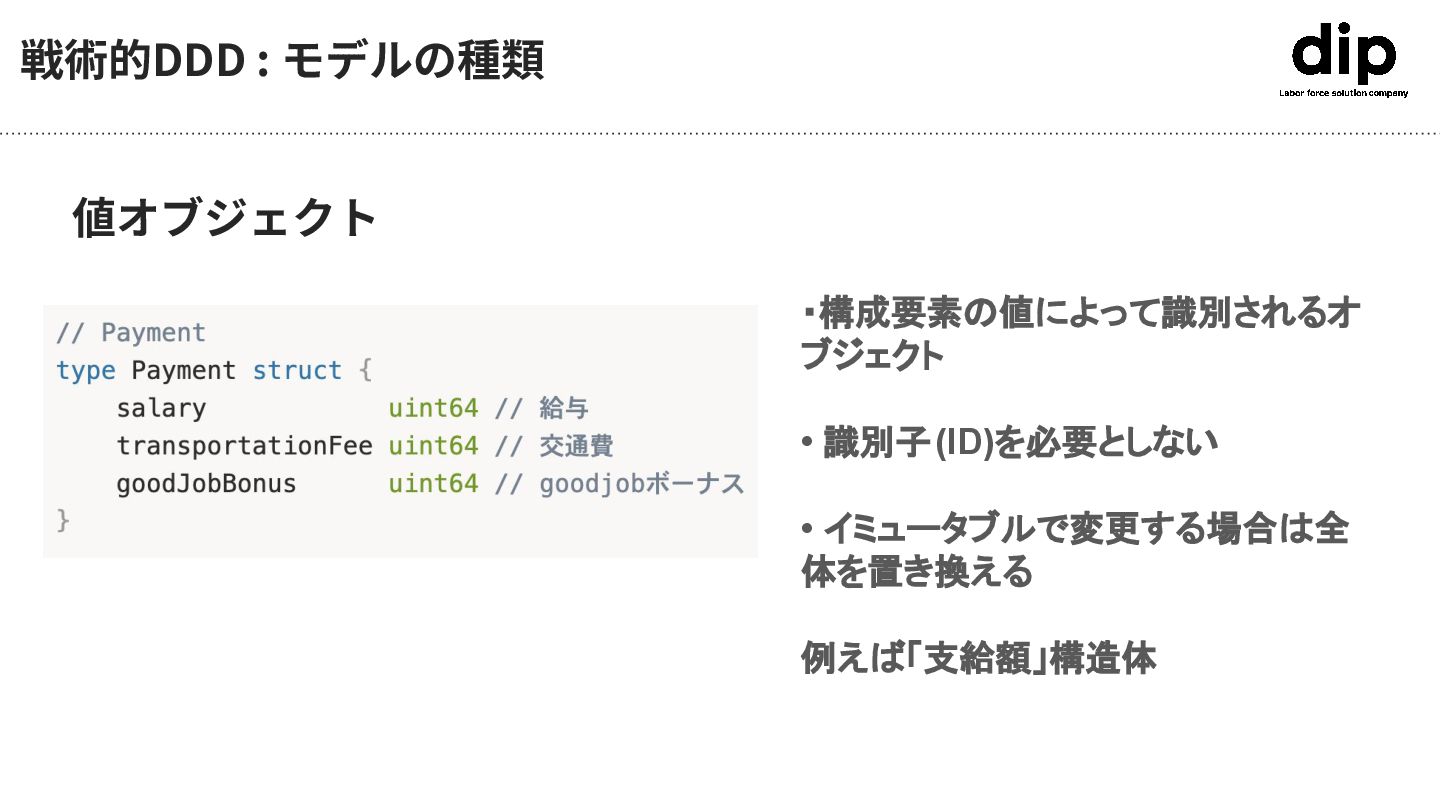Image resolution: width=1440 pixels, height=810 pixels.
Task: Click the 交通費 comment in code
Action: (x=576, y=446)
